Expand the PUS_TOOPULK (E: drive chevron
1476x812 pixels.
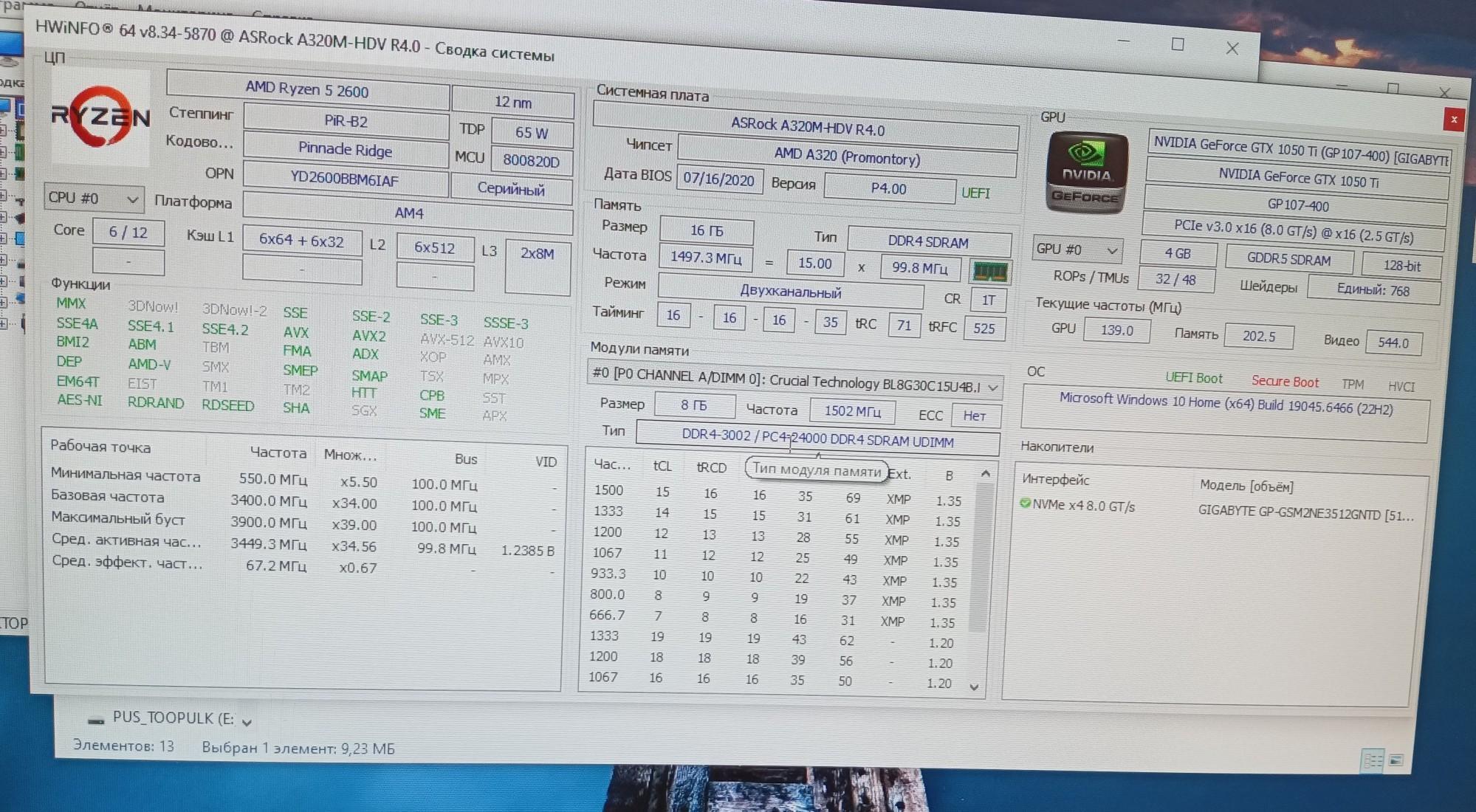point(247,723)
